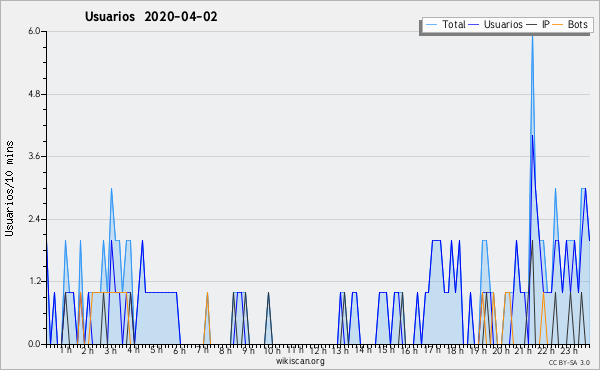
Task: Select the 'Total' legend entry
Action: tap(445, 24)
